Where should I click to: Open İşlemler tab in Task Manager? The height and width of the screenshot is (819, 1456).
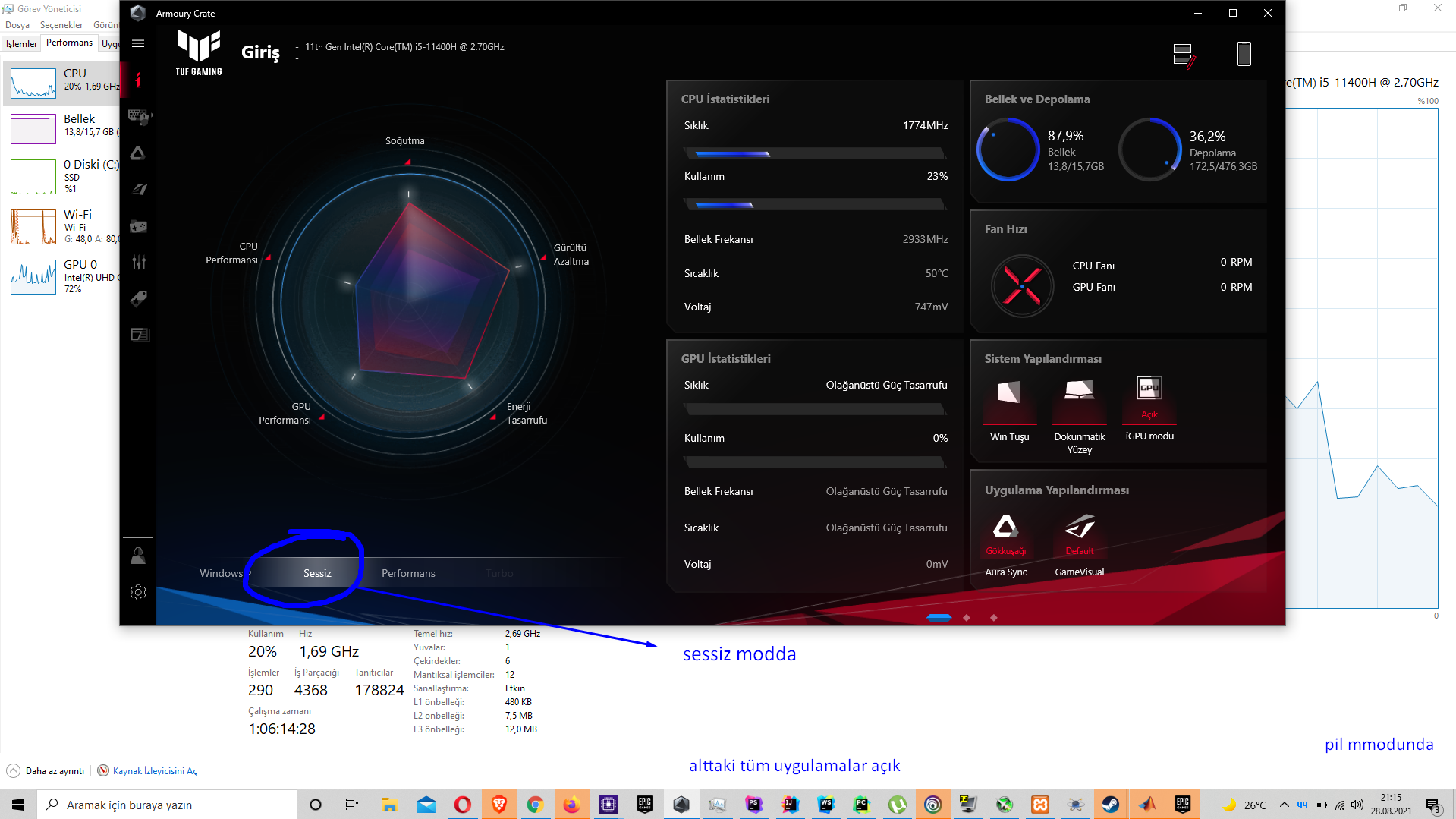pos(21,44)
